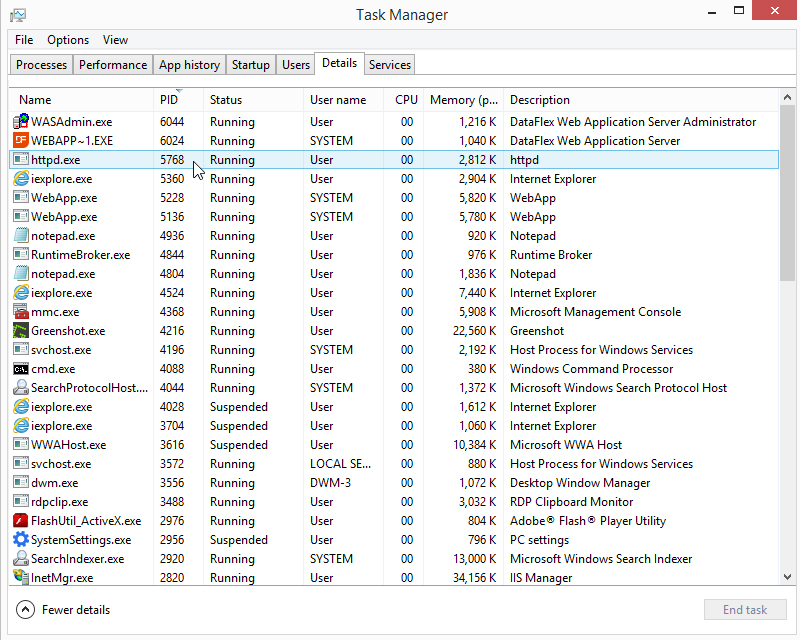Viewport: 800px width, 640px height.
Task: Click the iexplore.exe icon for PID 3704
Action: pyautogui.click(x=20, y=425)
